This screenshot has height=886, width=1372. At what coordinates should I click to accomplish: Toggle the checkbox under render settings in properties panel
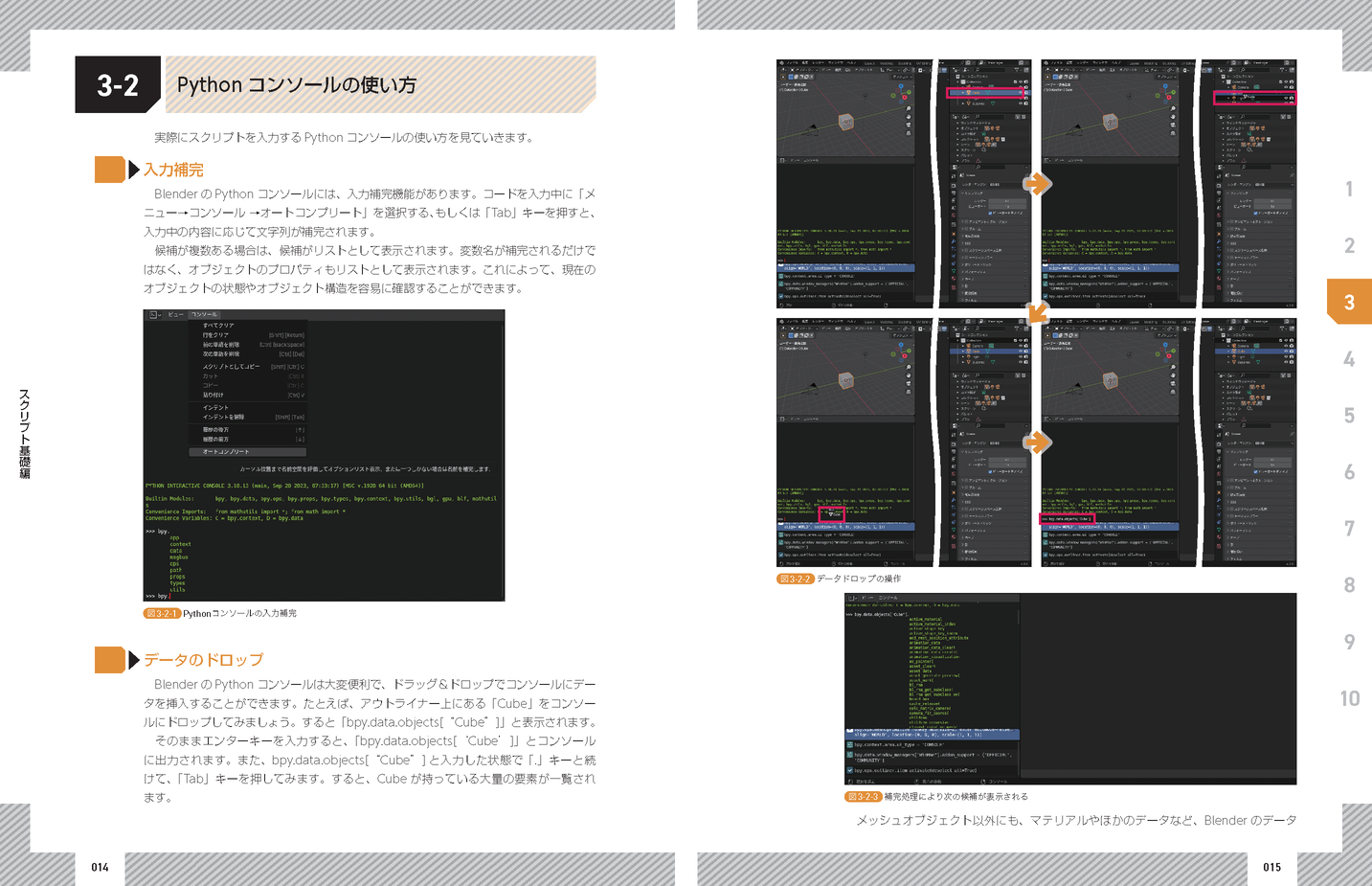991,213
